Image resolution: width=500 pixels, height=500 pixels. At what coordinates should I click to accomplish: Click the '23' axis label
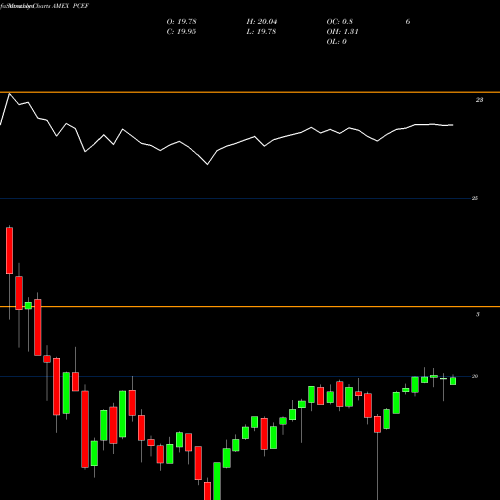pos(479,100)
